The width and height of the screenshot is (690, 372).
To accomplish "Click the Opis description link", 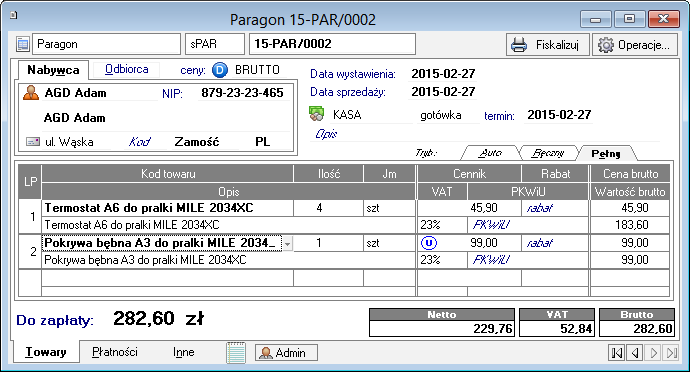I will pyautogui.click(x=326, y=134).
